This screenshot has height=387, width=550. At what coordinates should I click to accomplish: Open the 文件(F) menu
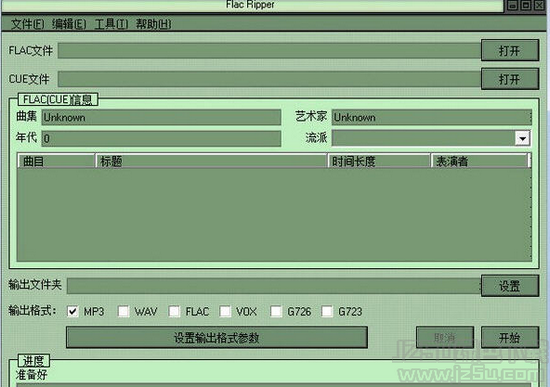pos(28,24)
